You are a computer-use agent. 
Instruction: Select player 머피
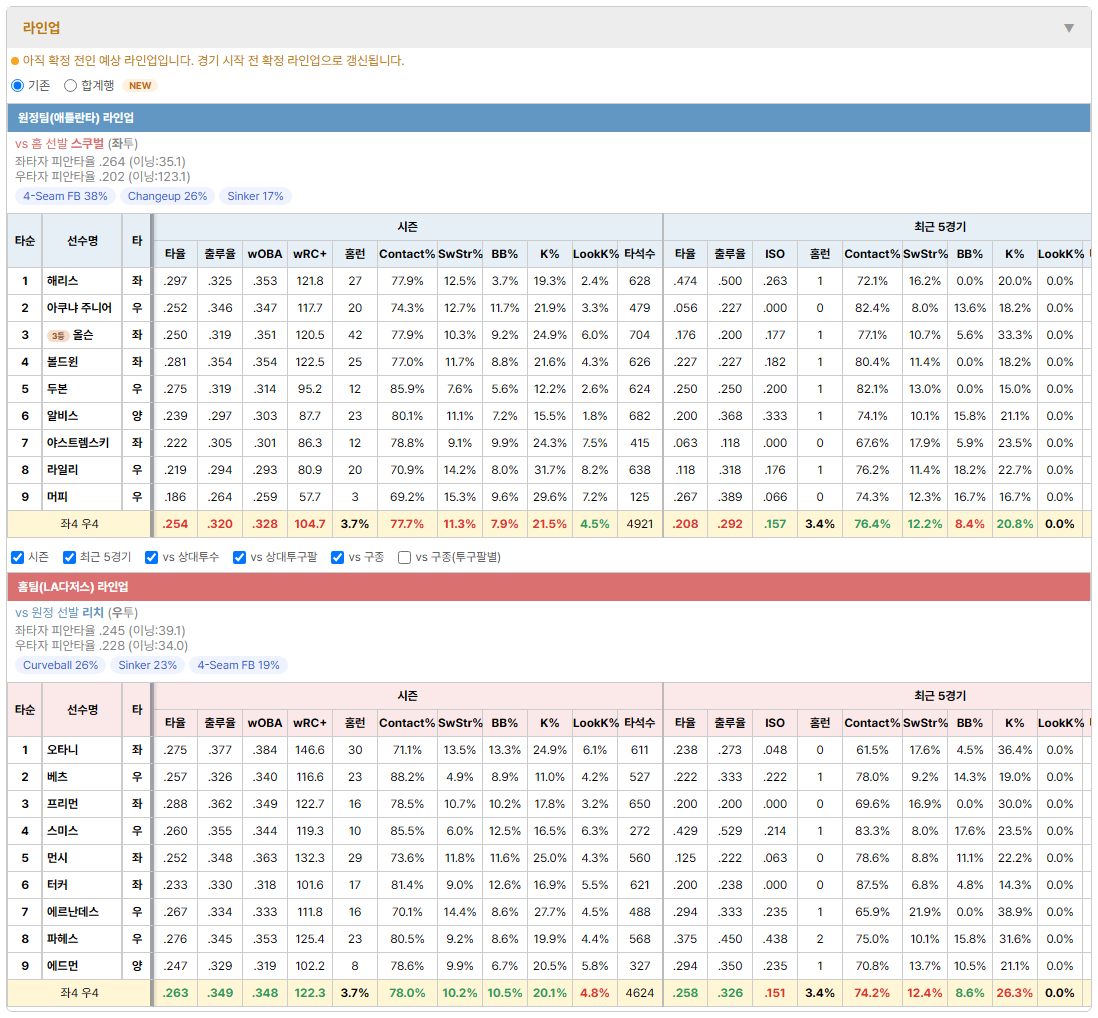coord(57,497)
